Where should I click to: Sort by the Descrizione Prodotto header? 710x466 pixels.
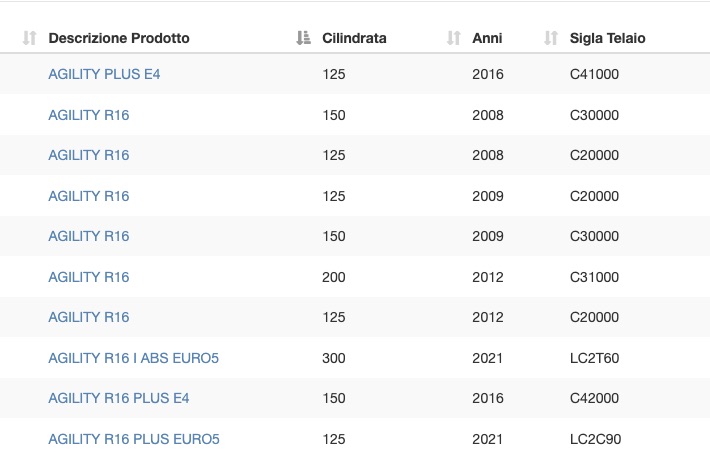[x=119, y=38]
